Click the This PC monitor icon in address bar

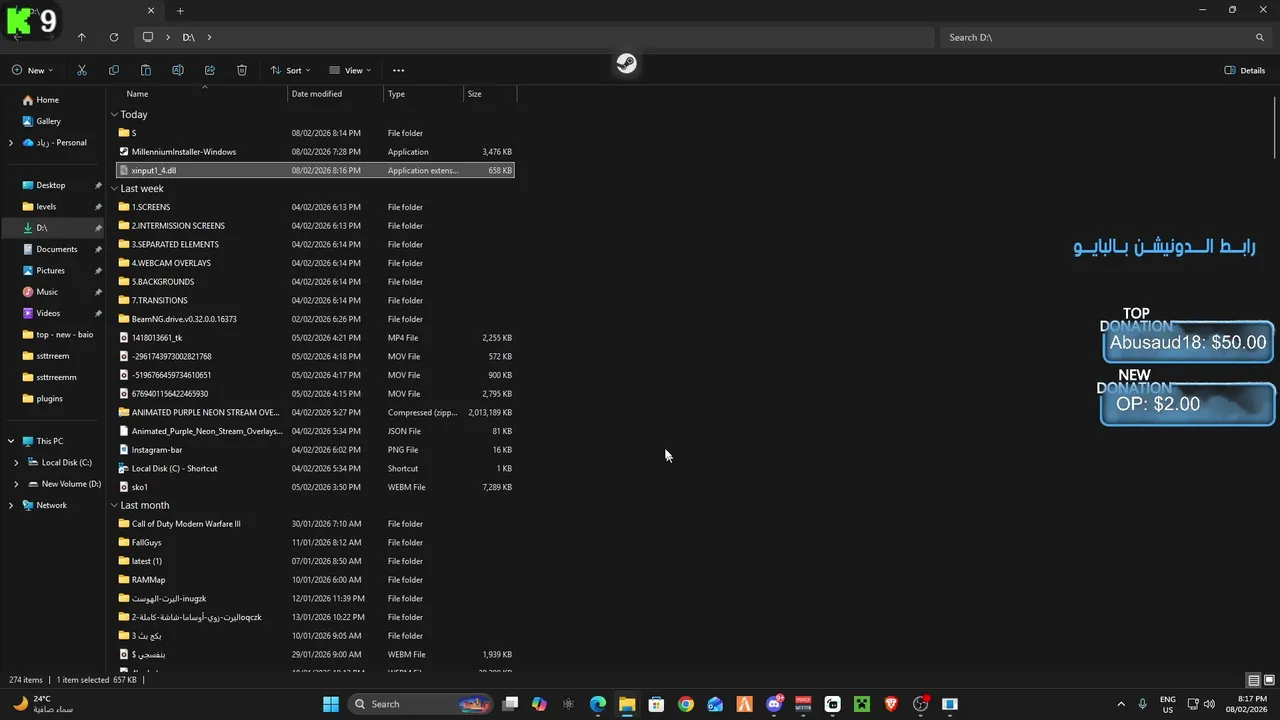coord(148,37)
